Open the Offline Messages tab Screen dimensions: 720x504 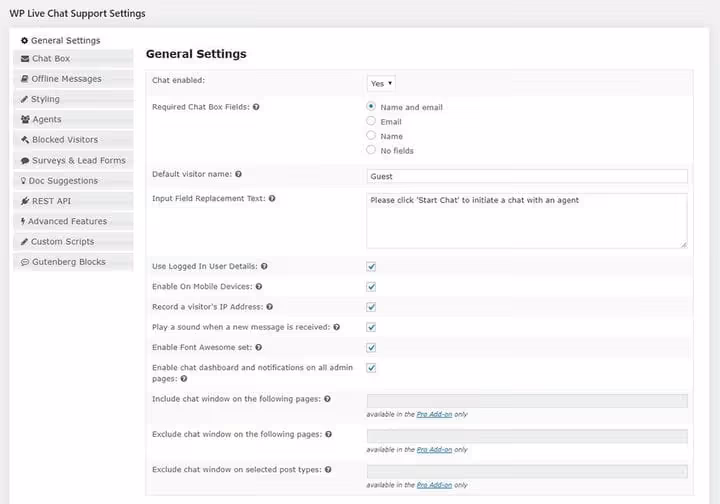click(73, 79)
